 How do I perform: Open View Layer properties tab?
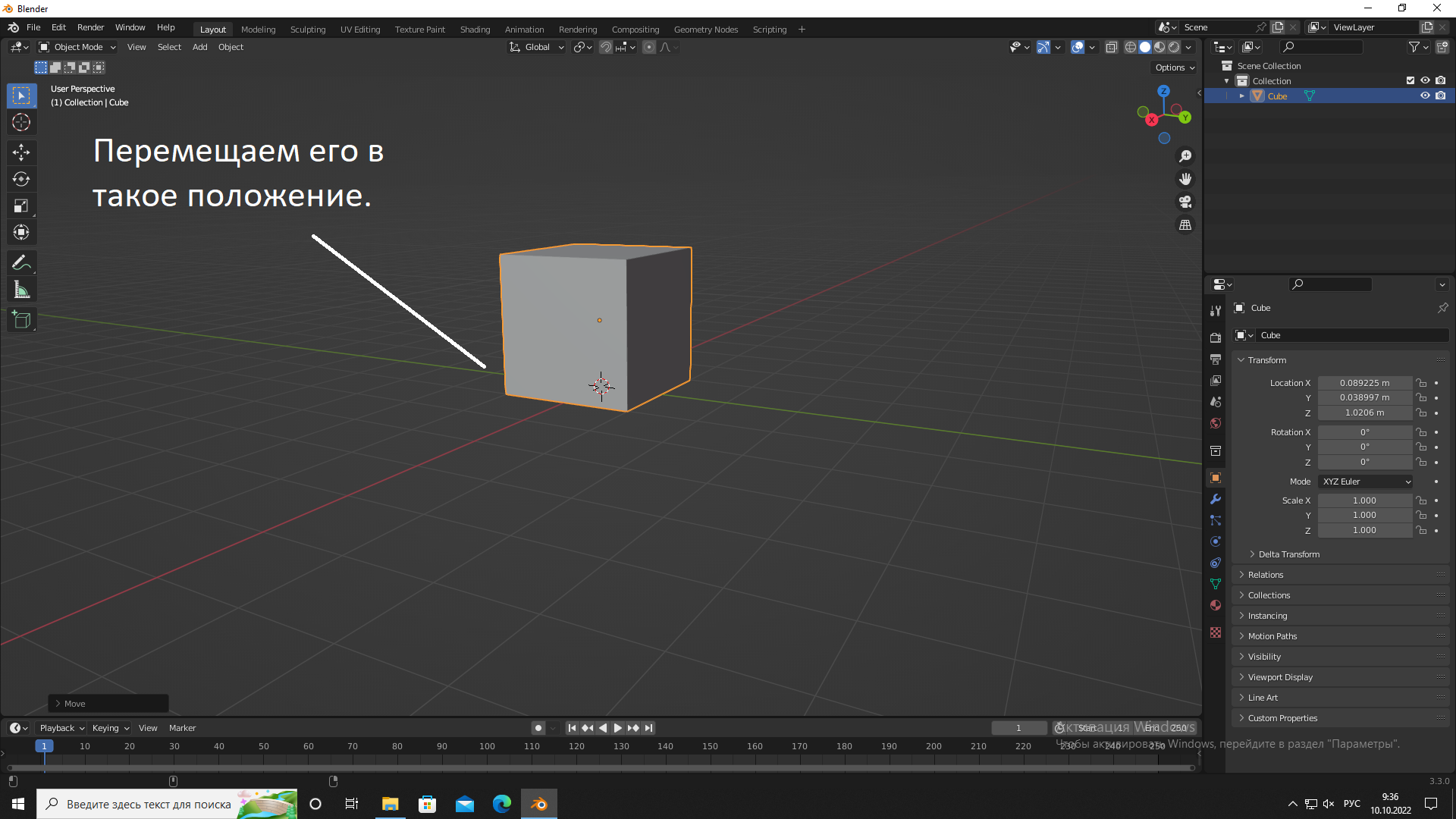tap(1216, 380)
